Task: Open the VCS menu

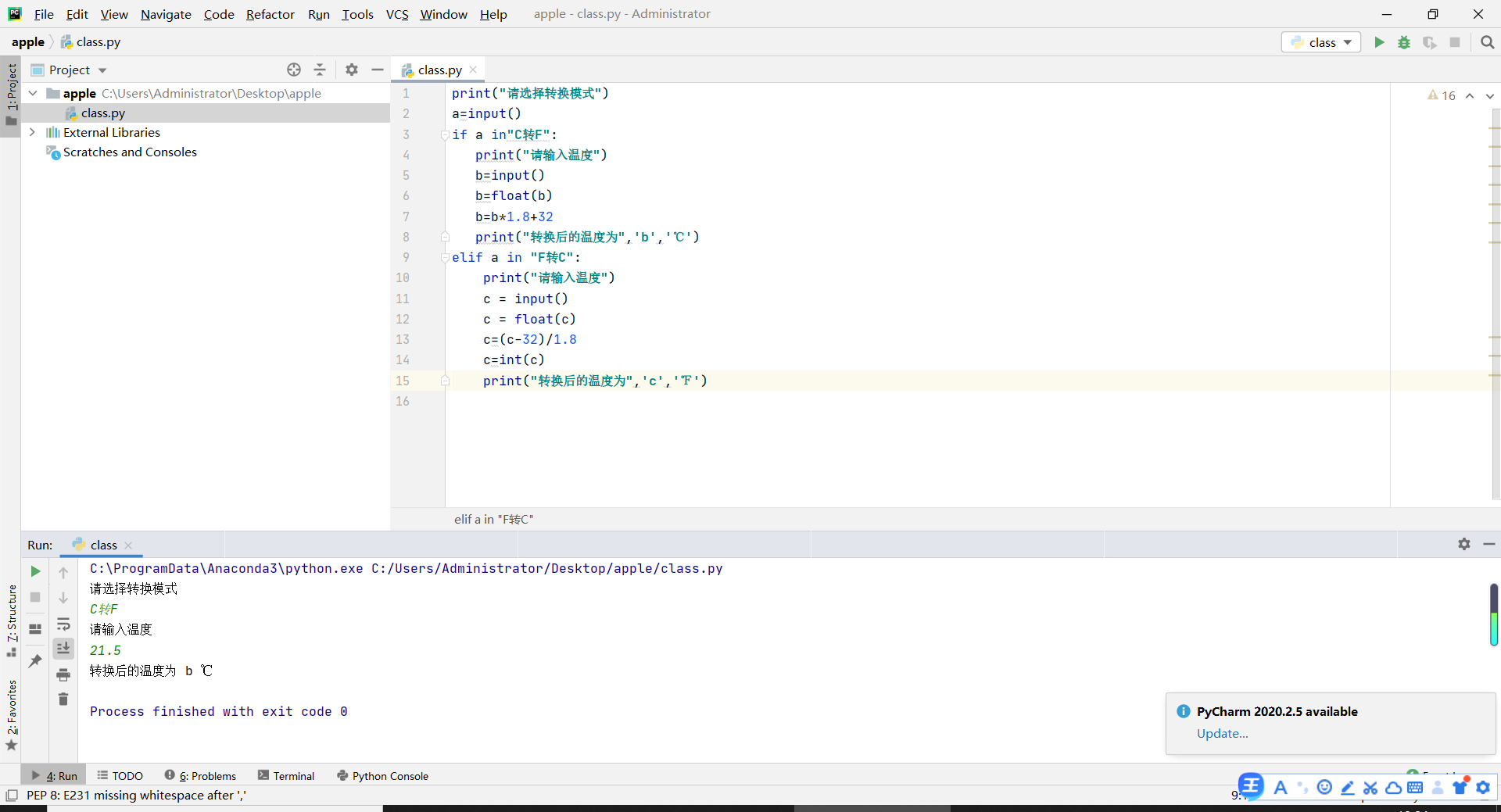Action: click(397, 14)
